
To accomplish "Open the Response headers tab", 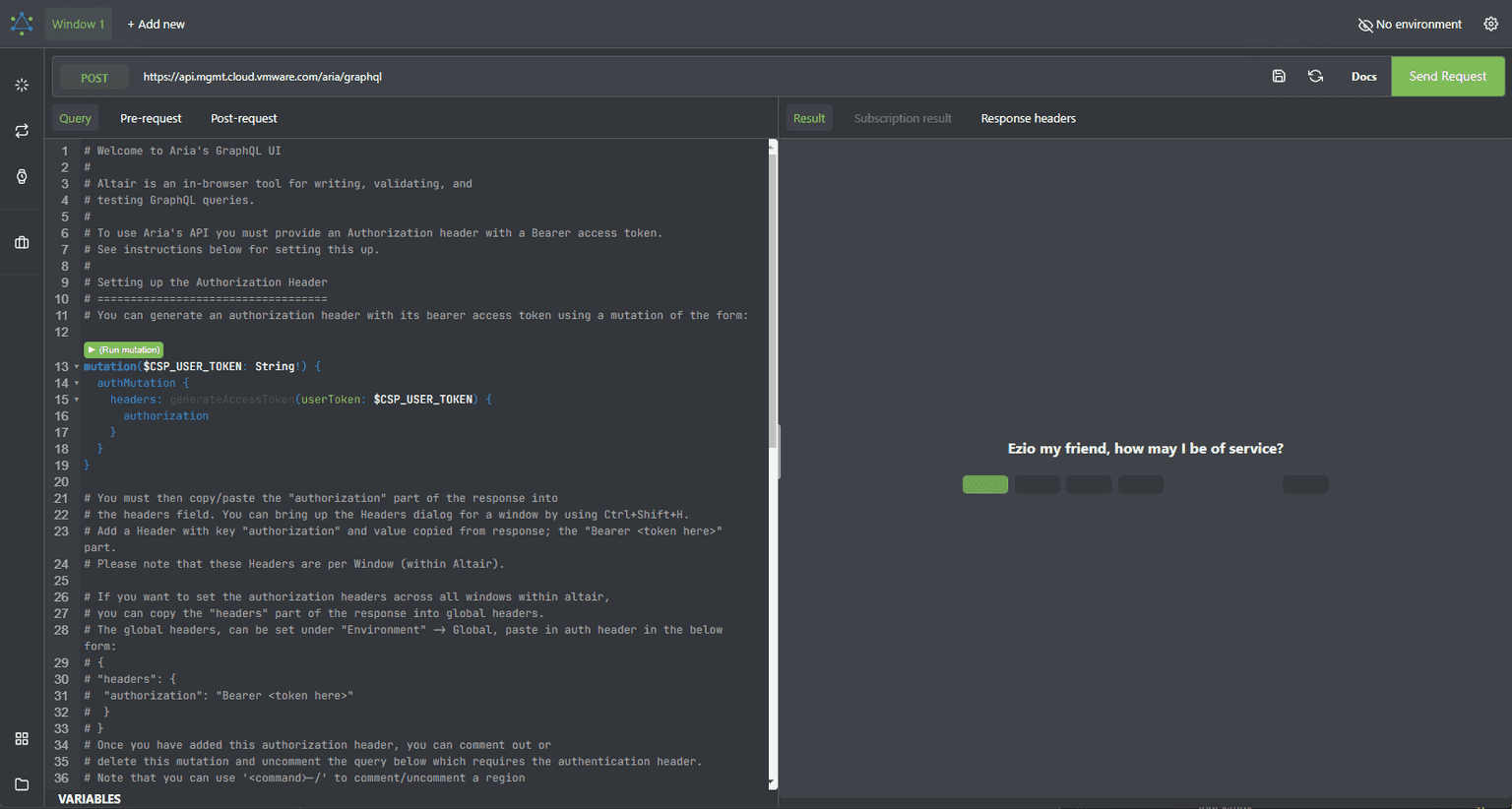I will click(1028, 117).
